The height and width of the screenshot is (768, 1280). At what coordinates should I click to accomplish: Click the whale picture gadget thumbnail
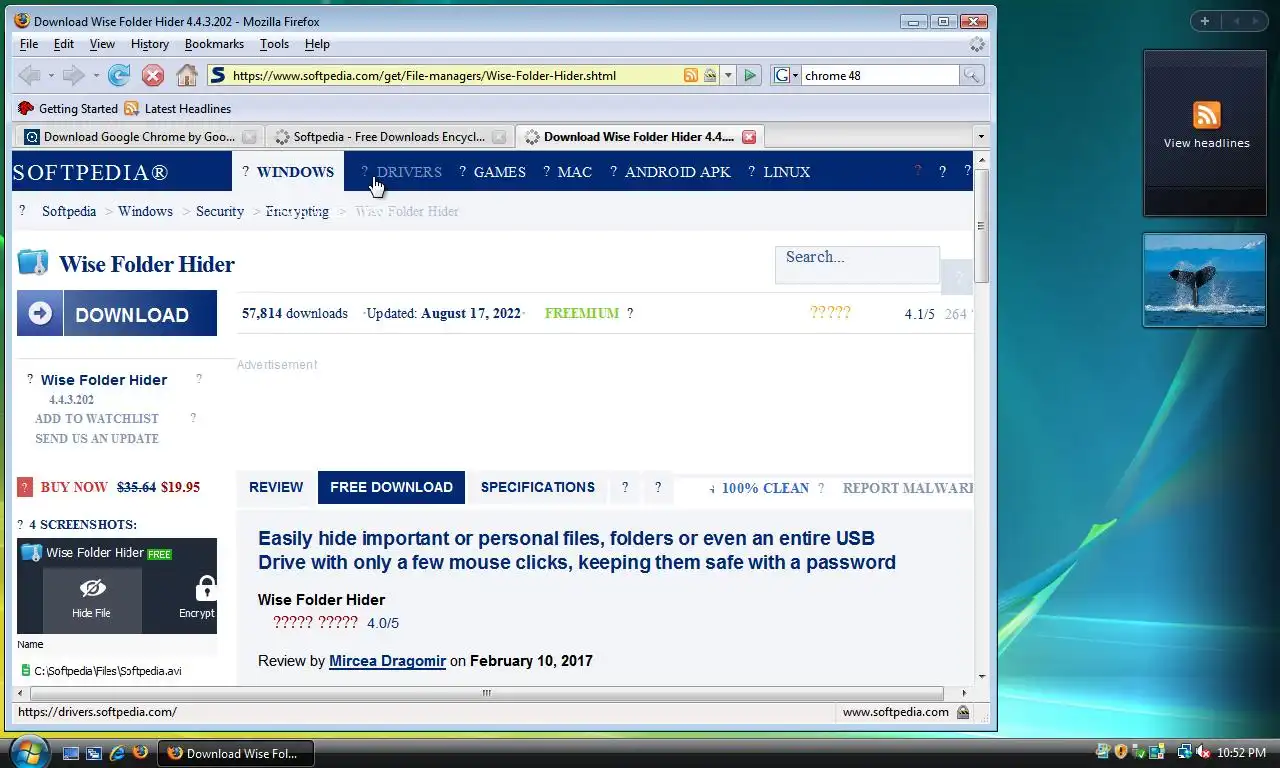(1205, 279)
